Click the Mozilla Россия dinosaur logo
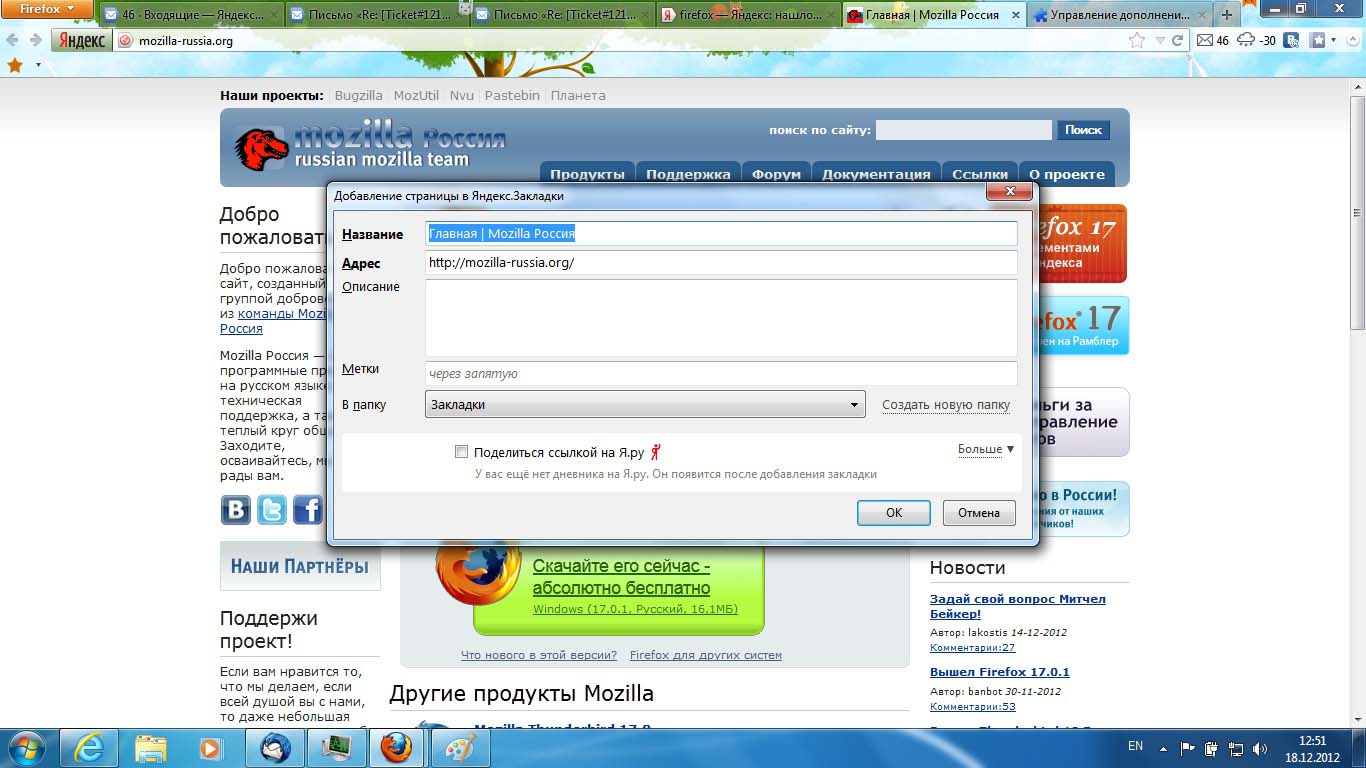The height and width of the screenshot is (768, 1366). pos(262,148)
